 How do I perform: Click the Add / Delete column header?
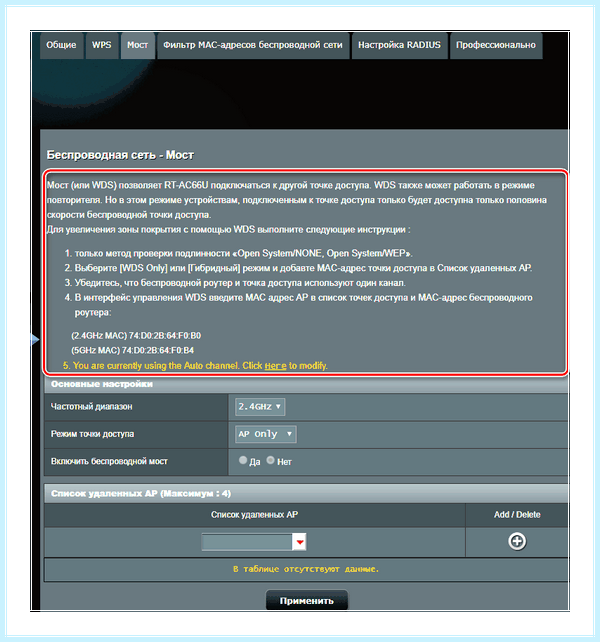(517, 515)
